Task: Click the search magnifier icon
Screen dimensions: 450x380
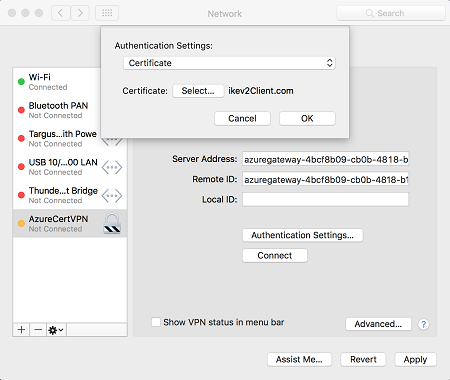Action: click(x=369, y=13)
